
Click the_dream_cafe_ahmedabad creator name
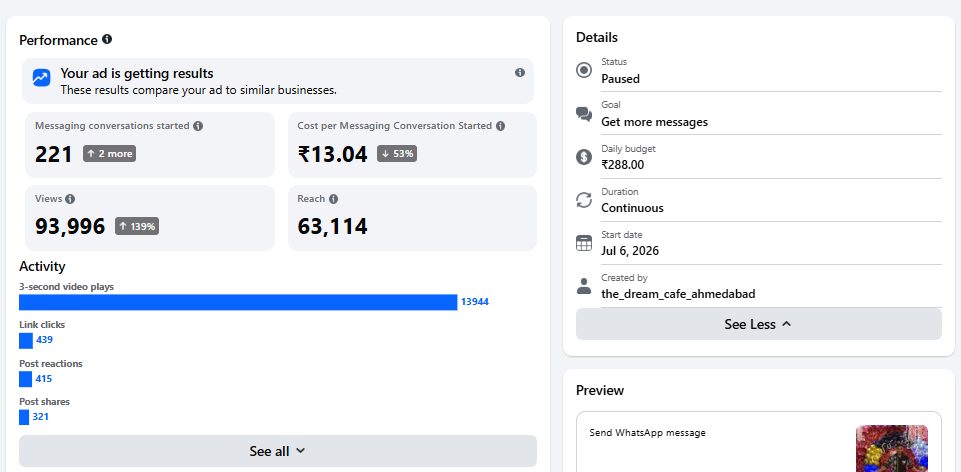(678, 294)
